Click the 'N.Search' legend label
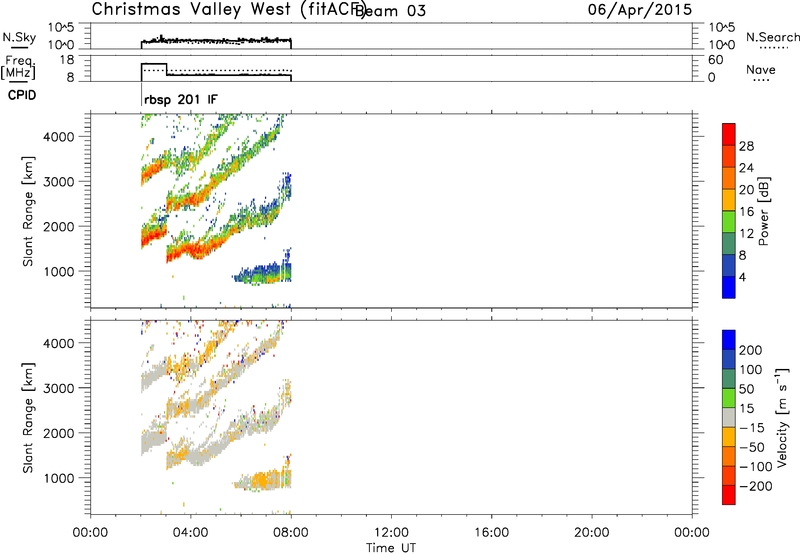 coord(773,37)
